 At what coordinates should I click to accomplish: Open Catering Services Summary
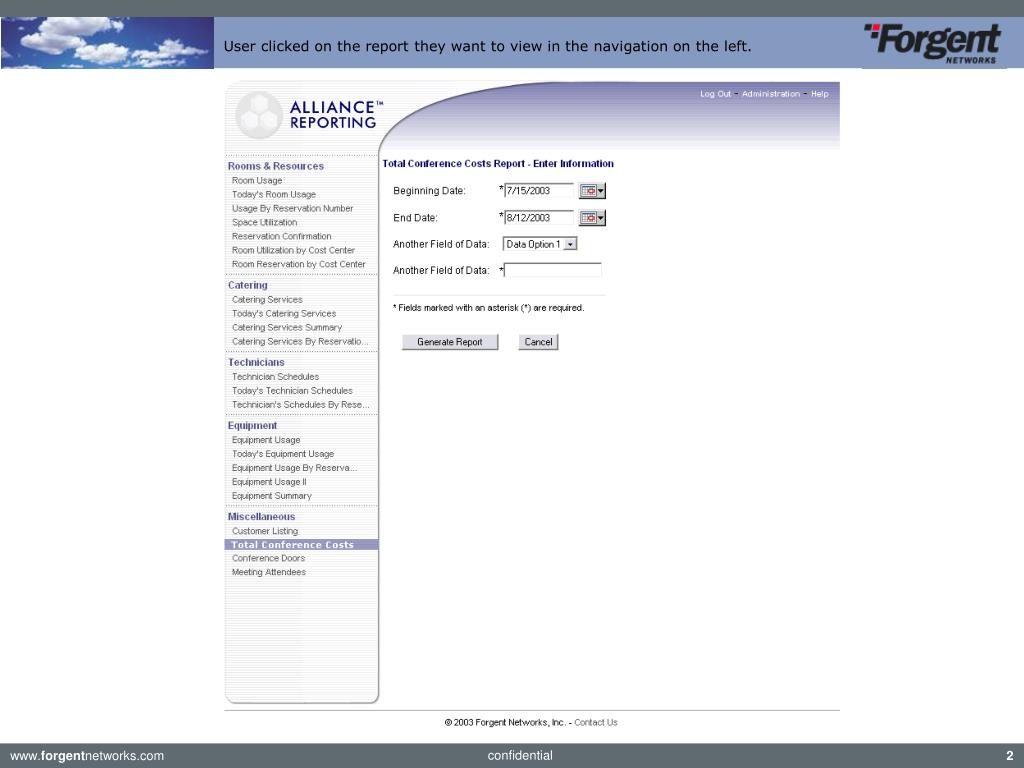[x=287, y=328]
